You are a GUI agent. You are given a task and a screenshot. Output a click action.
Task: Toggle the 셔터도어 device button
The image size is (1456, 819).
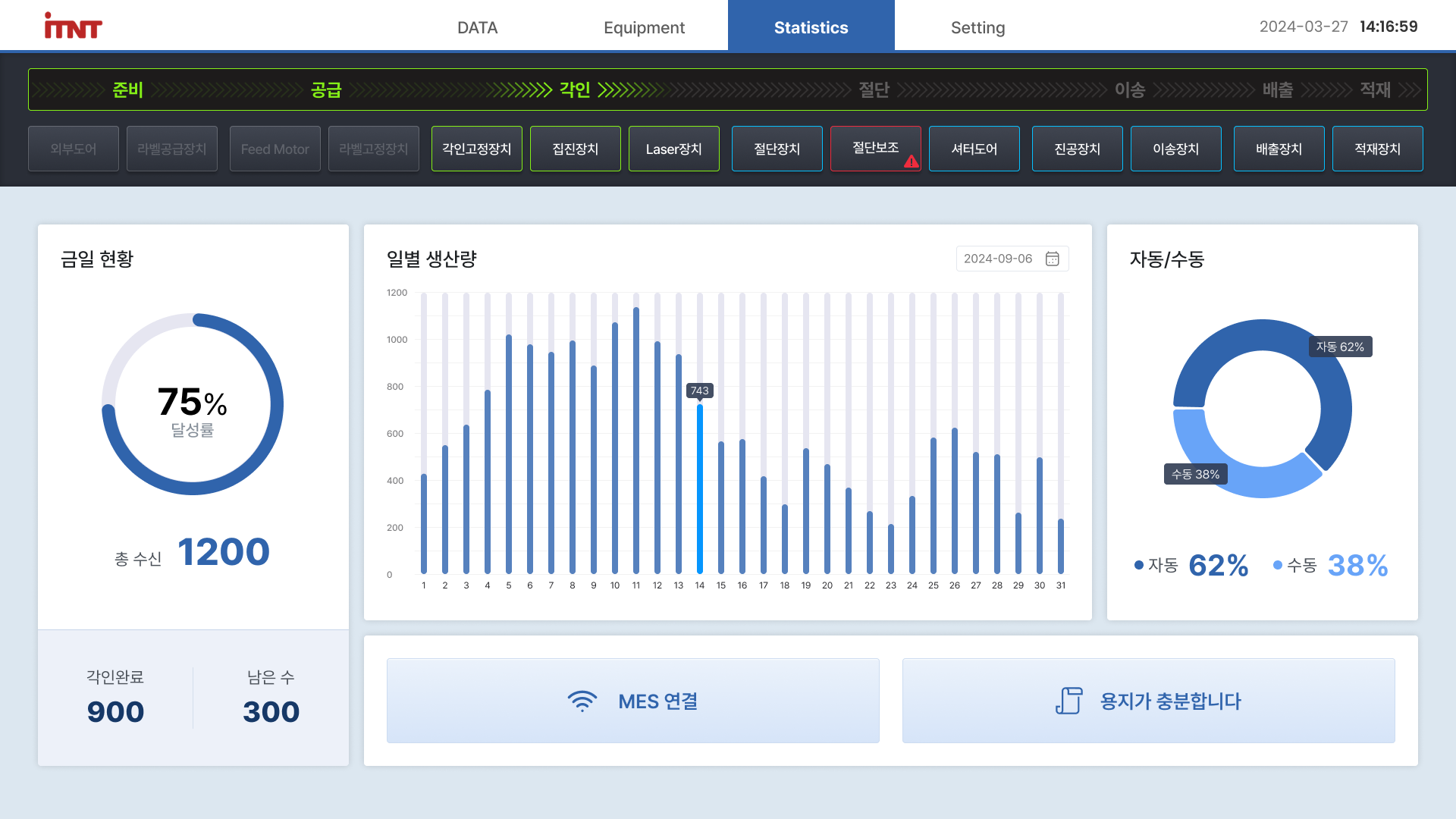coord(974,149)
